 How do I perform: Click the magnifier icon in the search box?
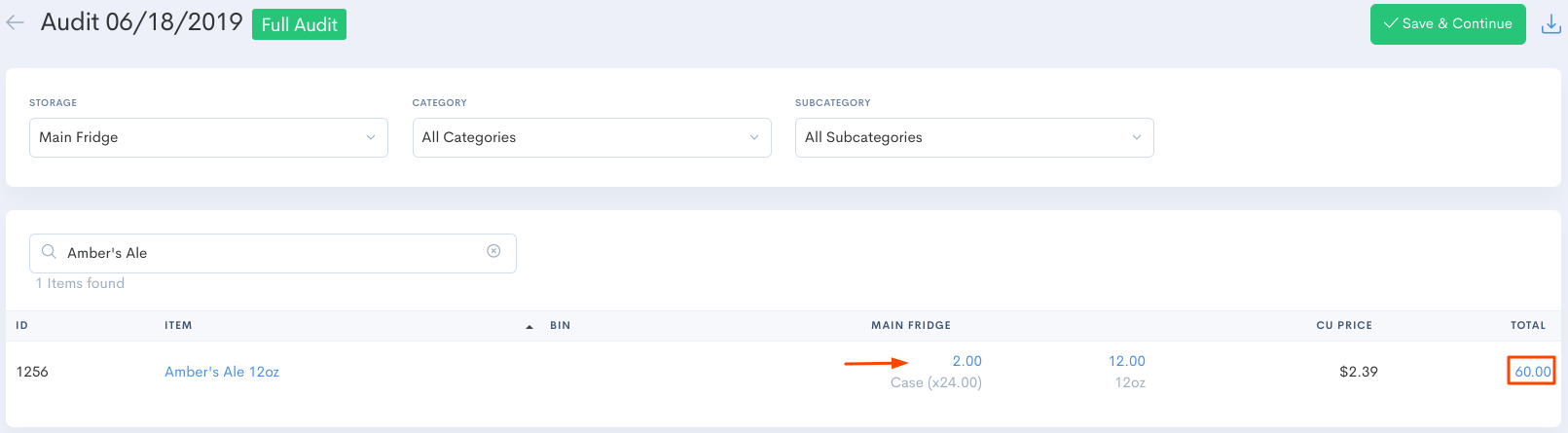[49, 252]
